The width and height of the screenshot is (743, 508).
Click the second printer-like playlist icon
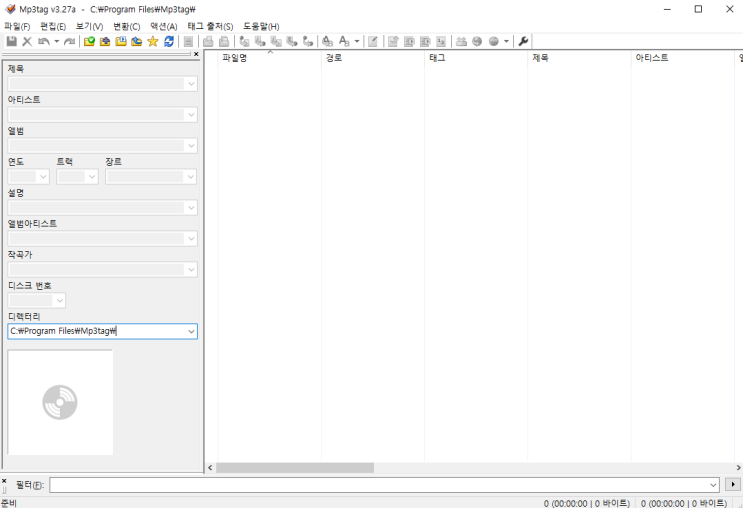pos(224,41)
